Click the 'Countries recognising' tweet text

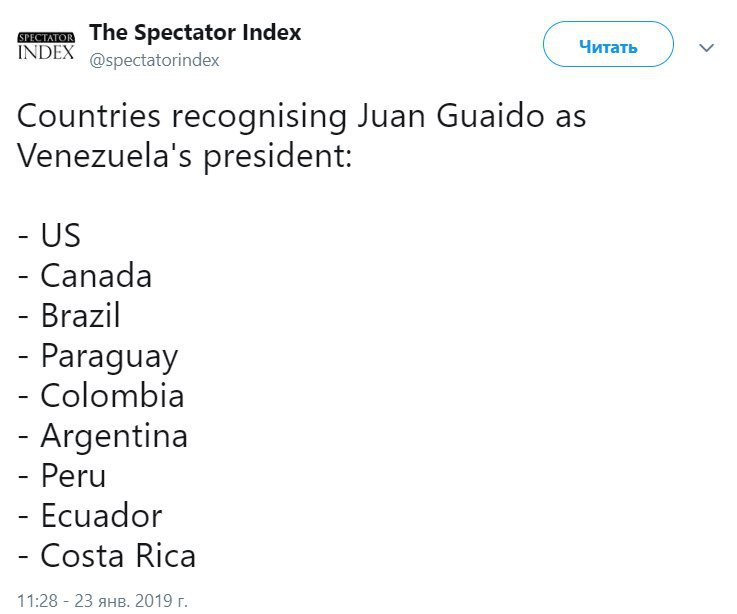tap(182, 116)
